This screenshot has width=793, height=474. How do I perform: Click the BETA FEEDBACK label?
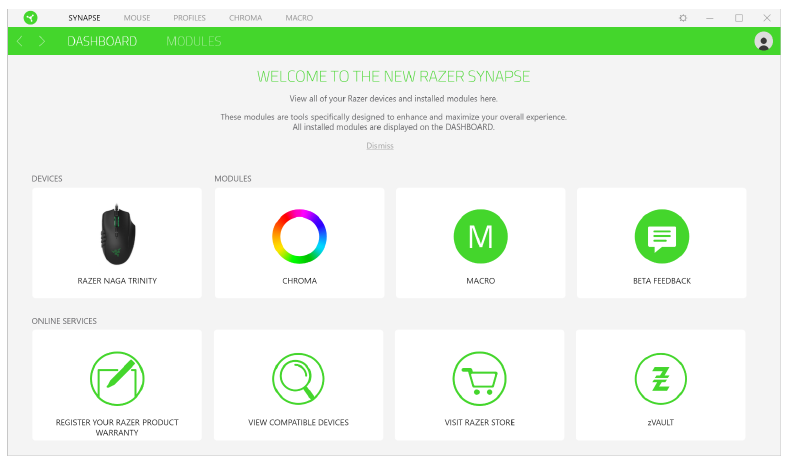662,281
